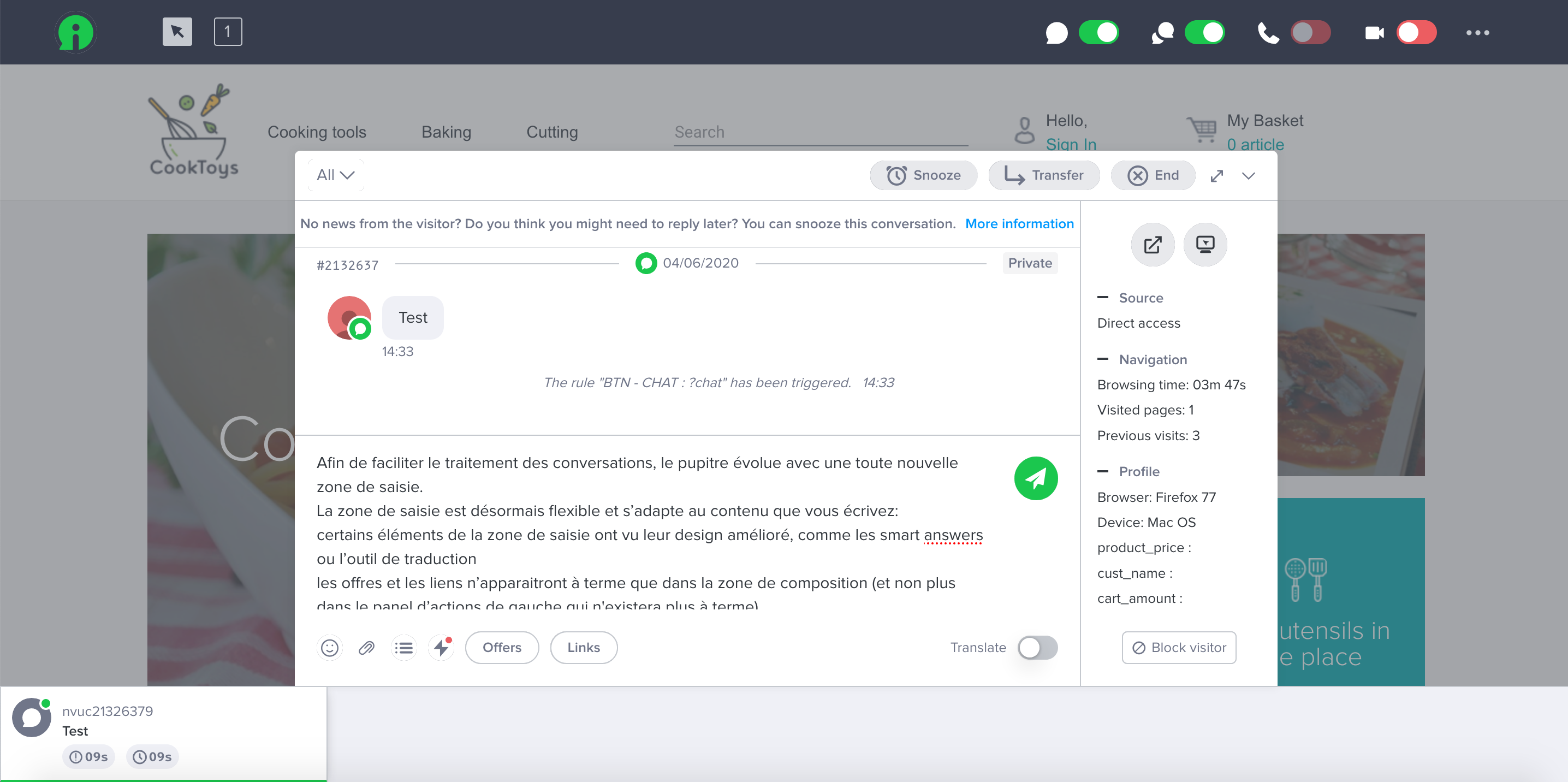Viewport: 1568px width, 782px height.
Task: Toggle video availability switch
Action: [x=1416, y=32]
